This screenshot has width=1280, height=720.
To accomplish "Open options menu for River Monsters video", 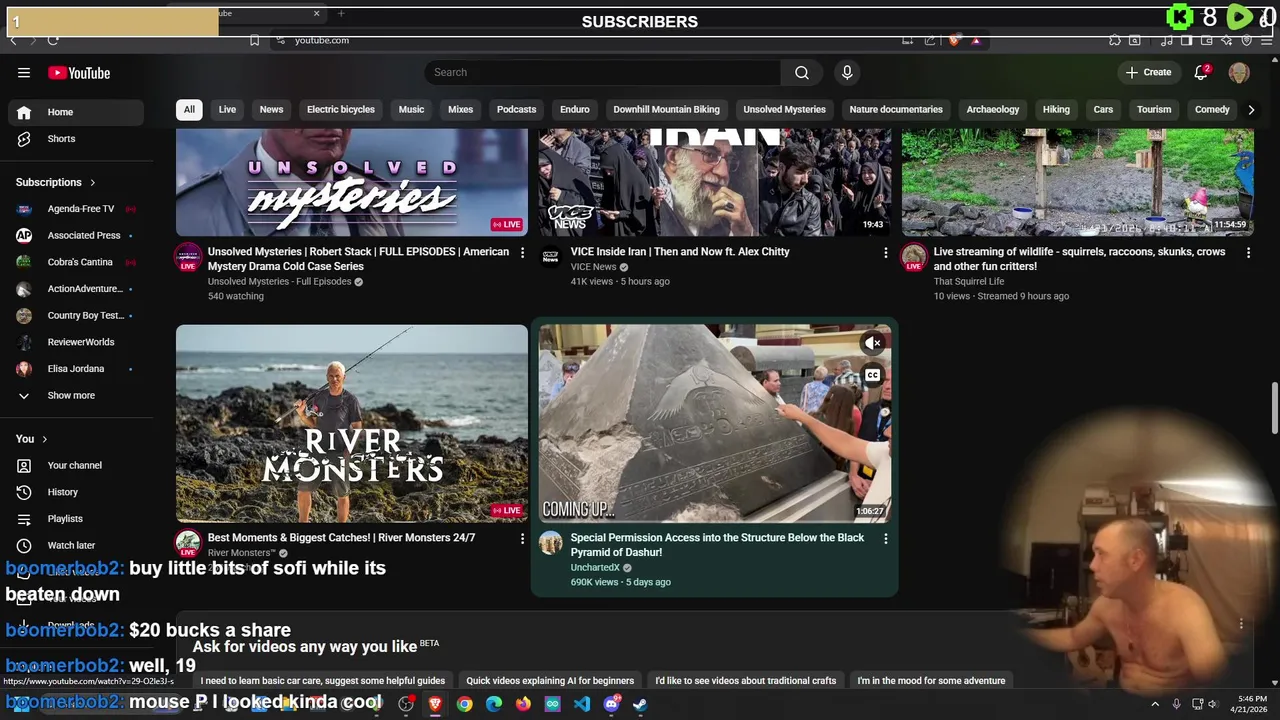I will pyautogui.click(x=522, y=539).
